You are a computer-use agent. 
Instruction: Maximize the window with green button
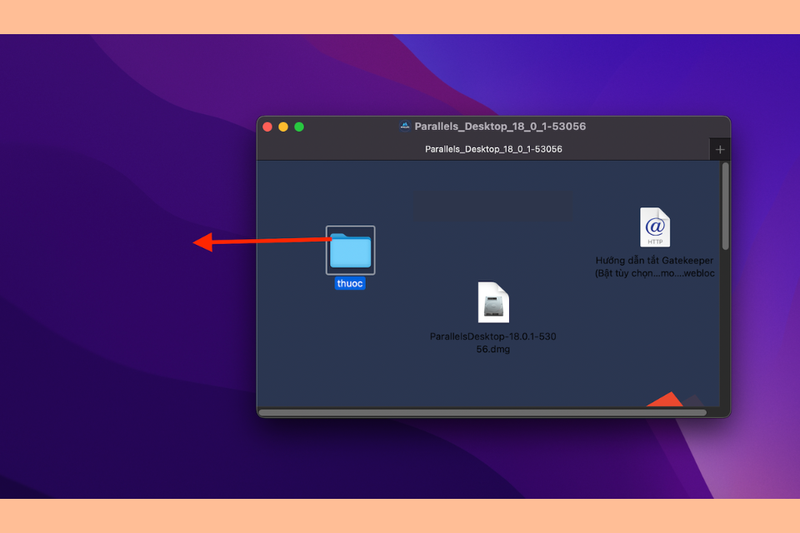299,126
